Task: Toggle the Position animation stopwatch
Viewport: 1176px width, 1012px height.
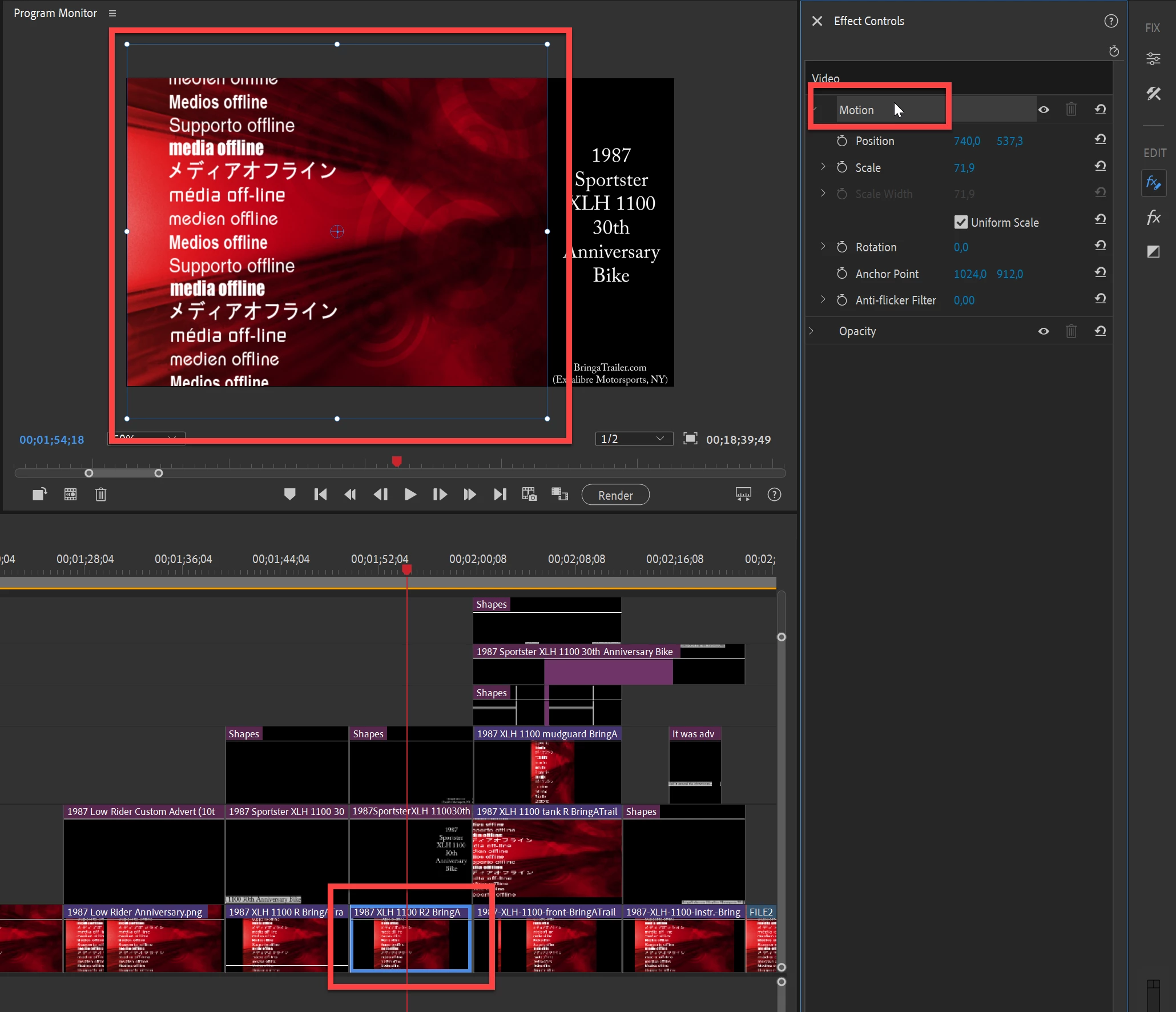Action: pos(841,141)
